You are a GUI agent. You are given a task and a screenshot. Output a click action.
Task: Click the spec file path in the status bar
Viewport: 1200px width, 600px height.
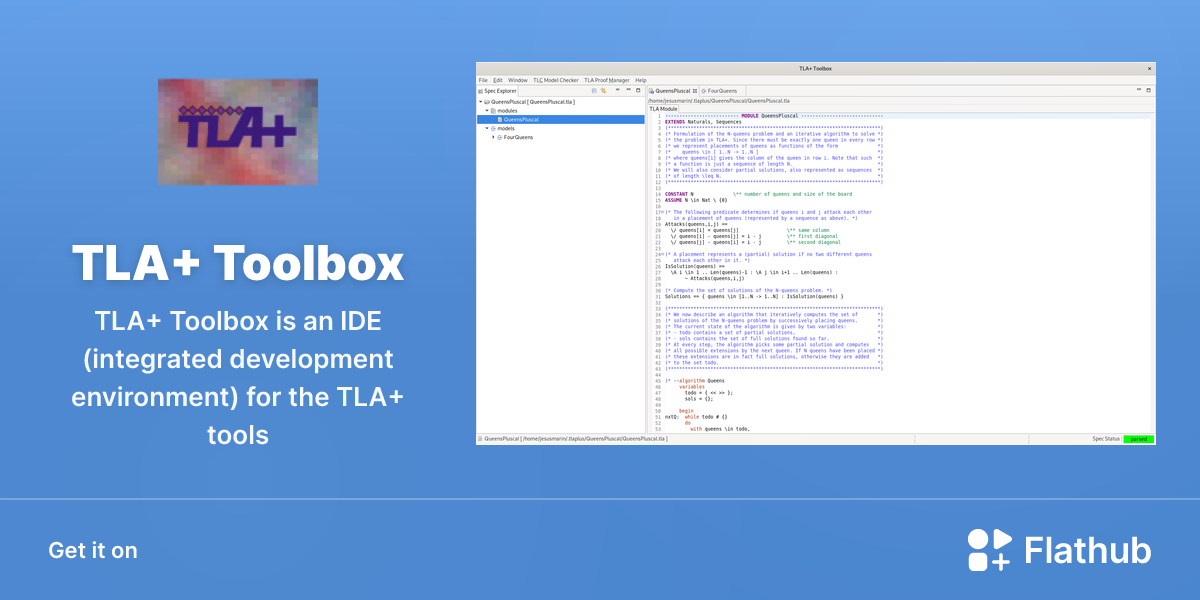[574, 439]
